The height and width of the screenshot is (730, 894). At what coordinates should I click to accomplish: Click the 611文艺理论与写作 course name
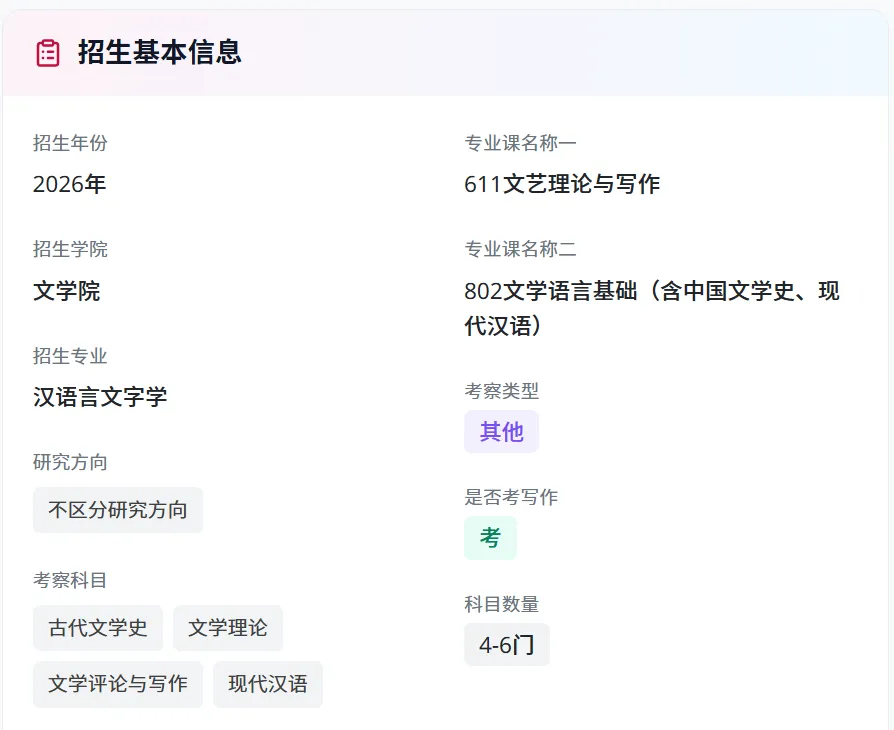[562, 184]
